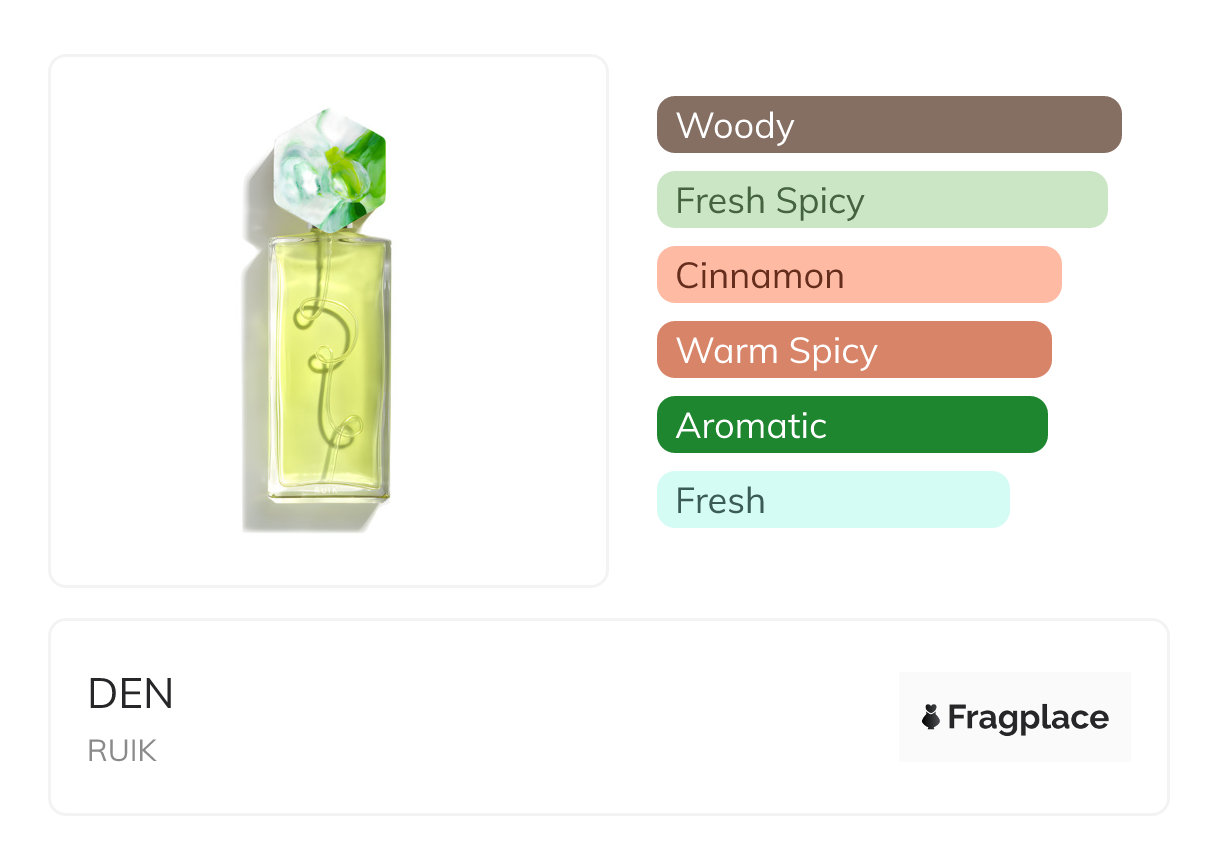Screen dimensions: 1218x864
Task: Open the DEN perfume bottle image
Action: pos(328,320)
